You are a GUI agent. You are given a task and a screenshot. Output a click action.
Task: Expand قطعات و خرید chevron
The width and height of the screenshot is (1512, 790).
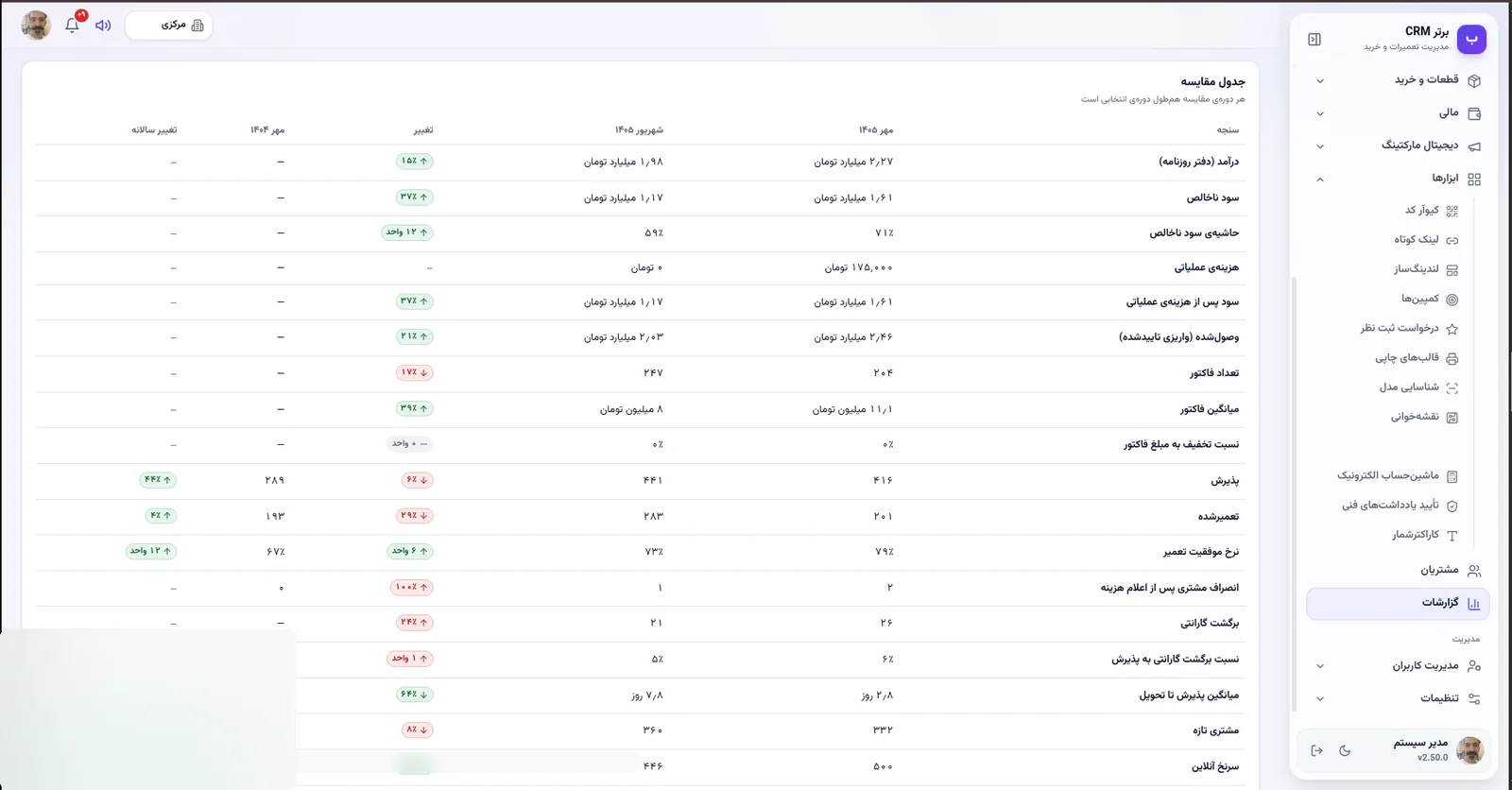[x=1320, y=80]
